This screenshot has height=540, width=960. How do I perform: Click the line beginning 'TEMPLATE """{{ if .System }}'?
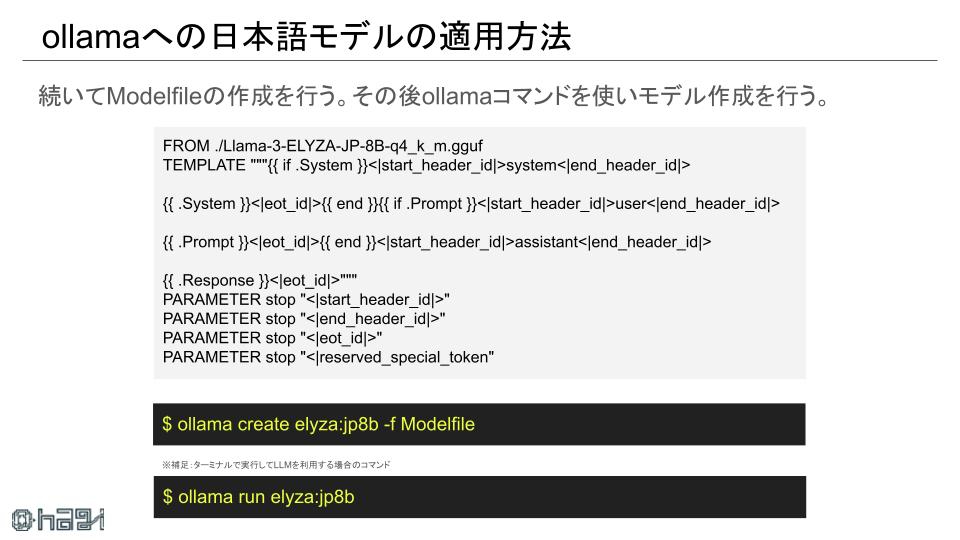pos(426,165)
